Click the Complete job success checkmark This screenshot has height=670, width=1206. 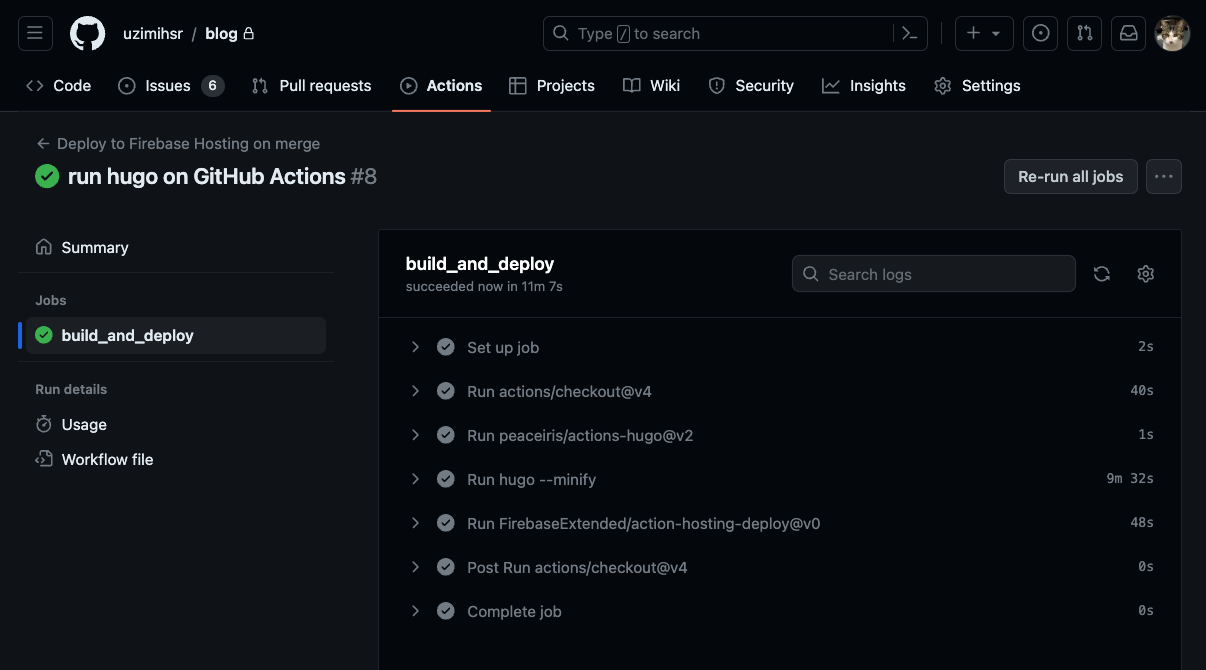tap(446, 611)
